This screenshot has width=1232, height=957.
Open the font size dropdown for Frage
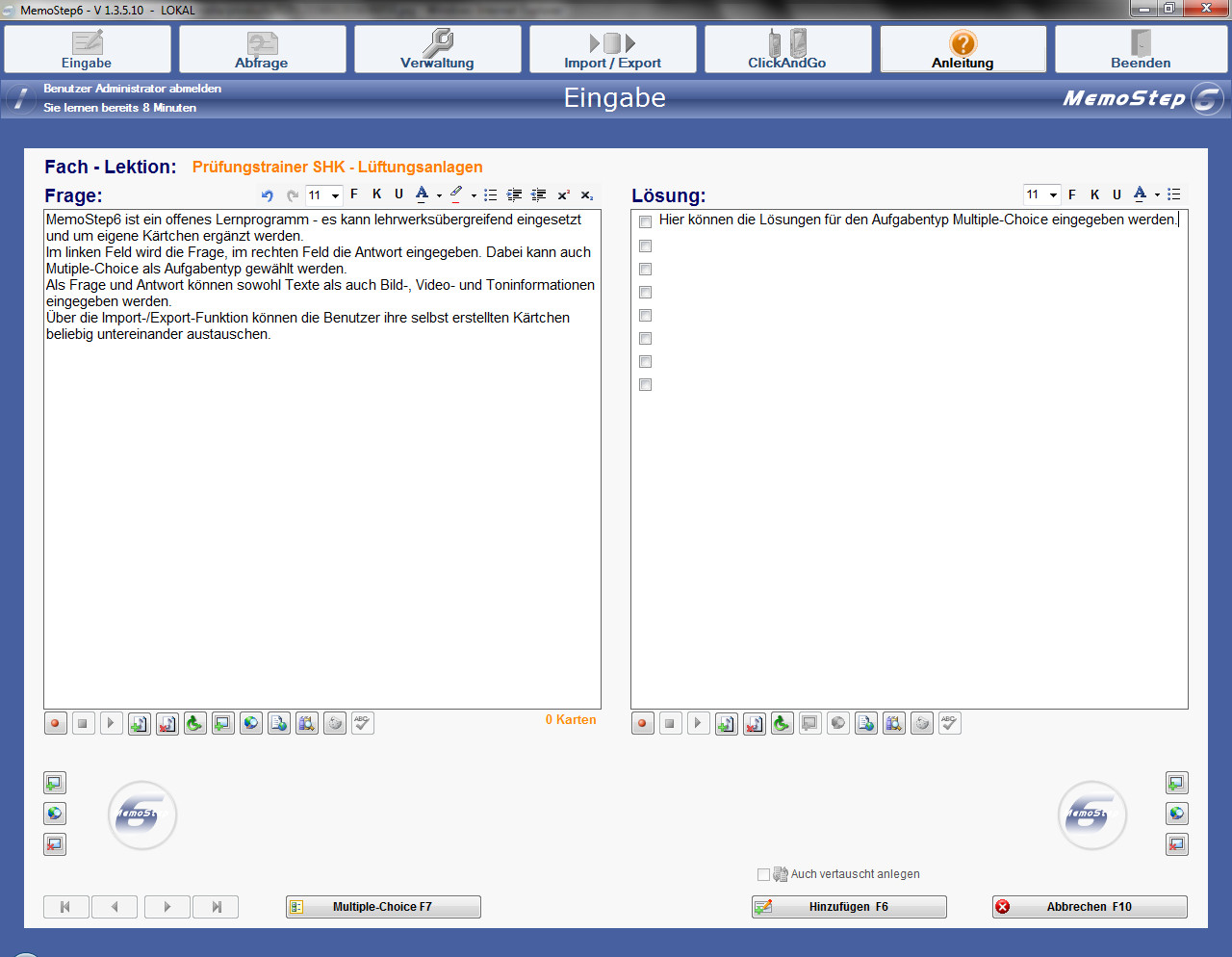coord(335,195)
